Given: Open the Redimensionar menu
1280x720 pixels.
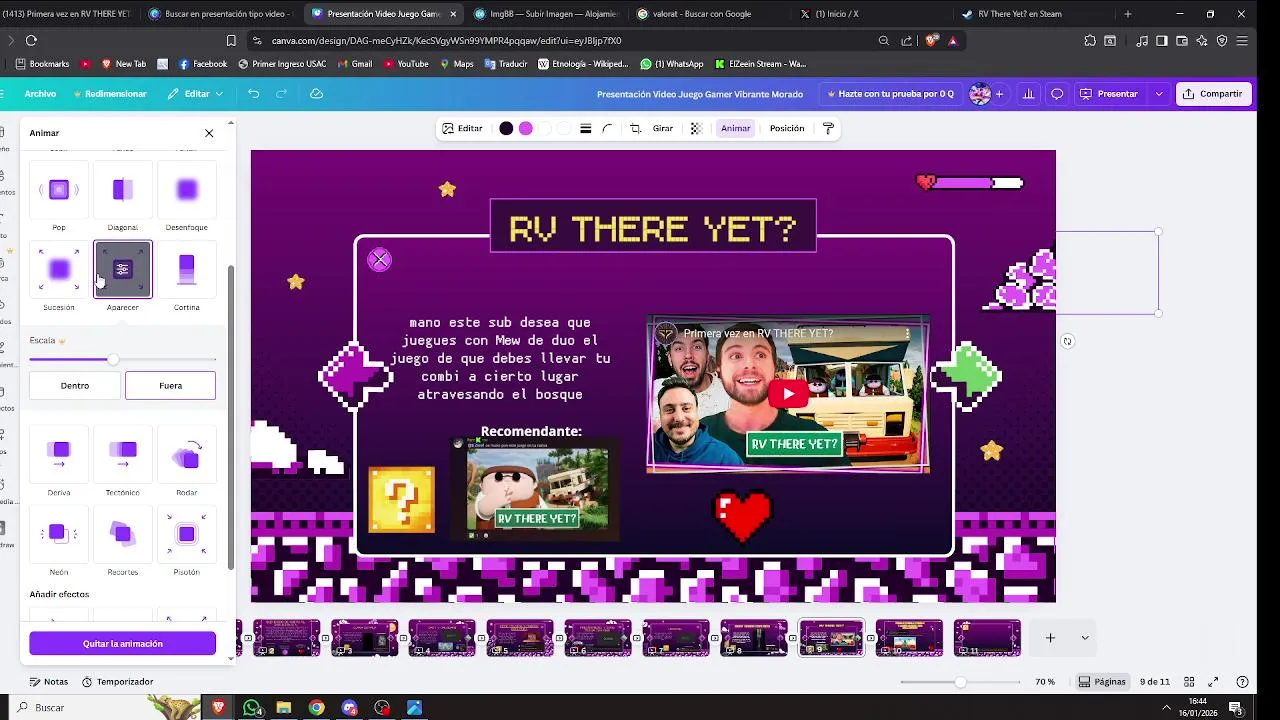Looking at the screenshot, I should tap(110, 94).
